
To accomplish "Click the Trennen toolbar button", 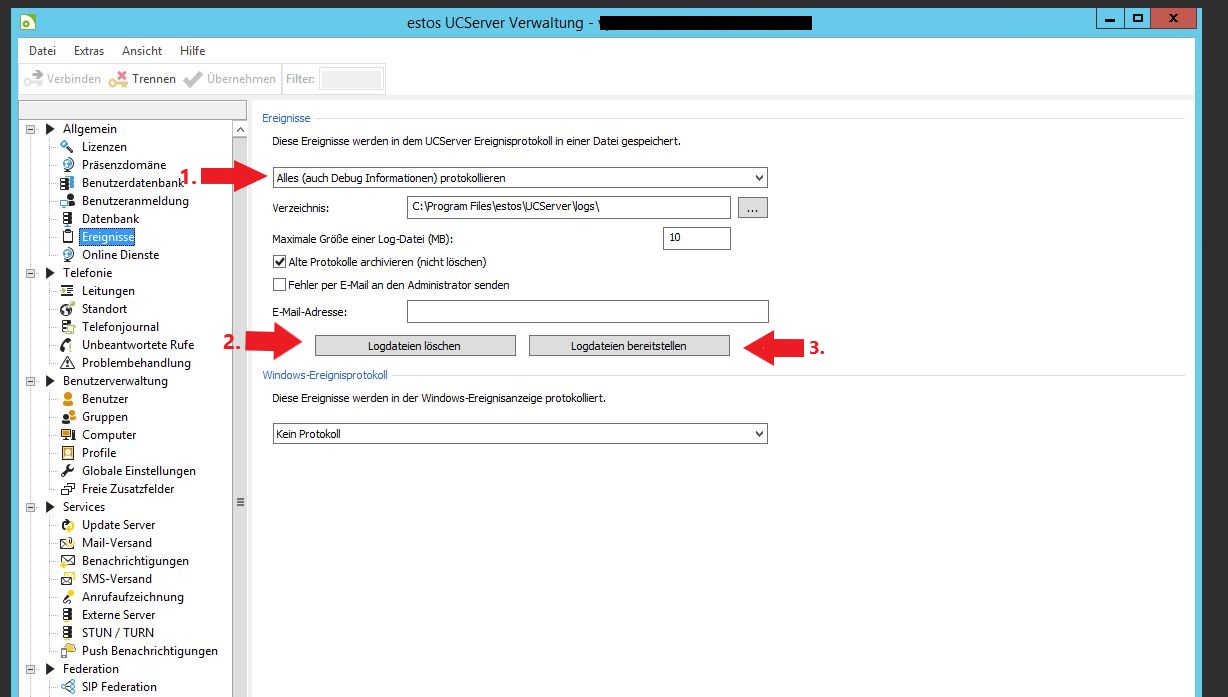I will click(x=143, y=79).
